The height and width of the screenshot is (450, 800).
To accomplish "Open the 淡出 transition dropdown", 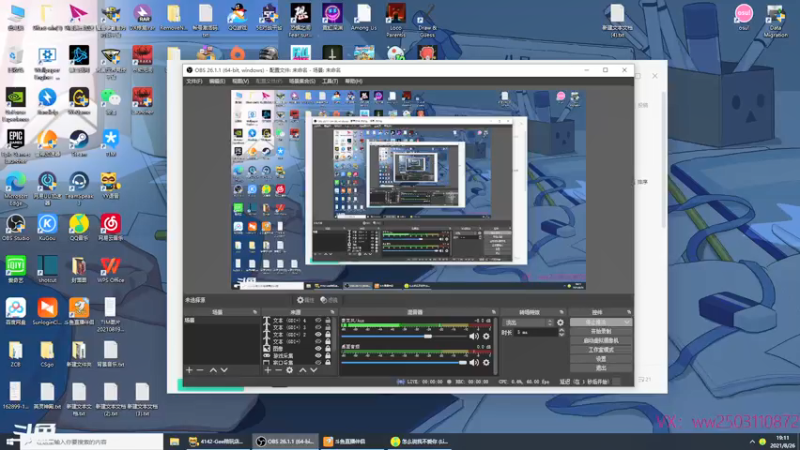I will click(528, 322).
